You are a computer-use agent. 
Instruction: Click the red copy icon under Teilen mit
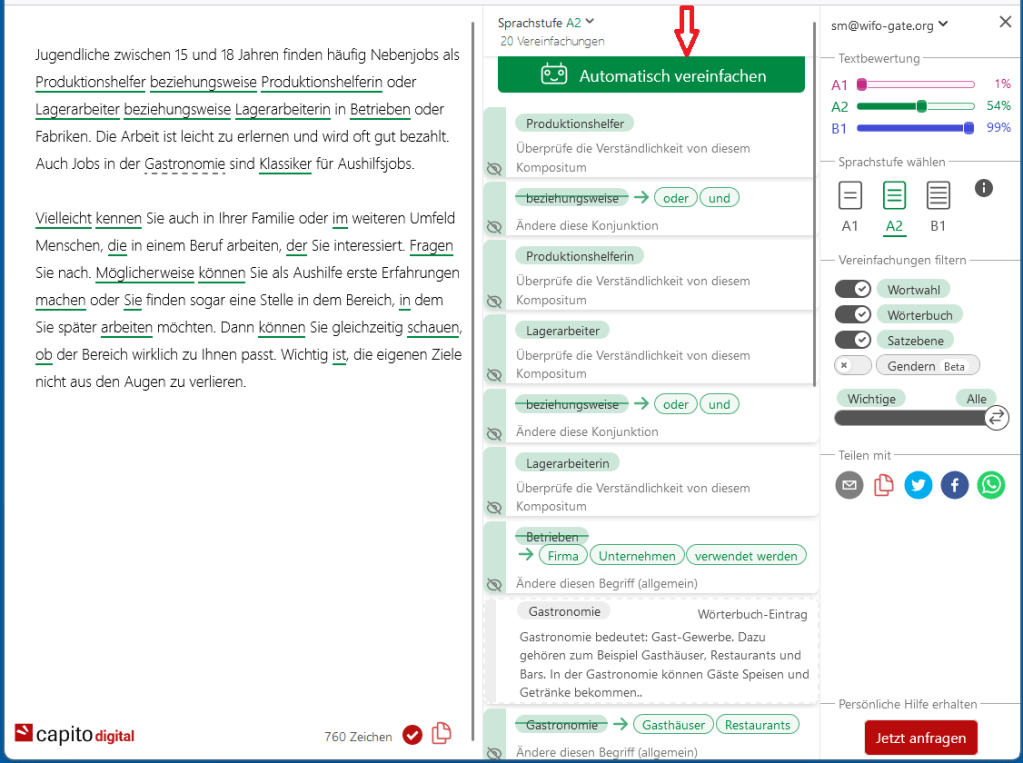pos(883,485)
